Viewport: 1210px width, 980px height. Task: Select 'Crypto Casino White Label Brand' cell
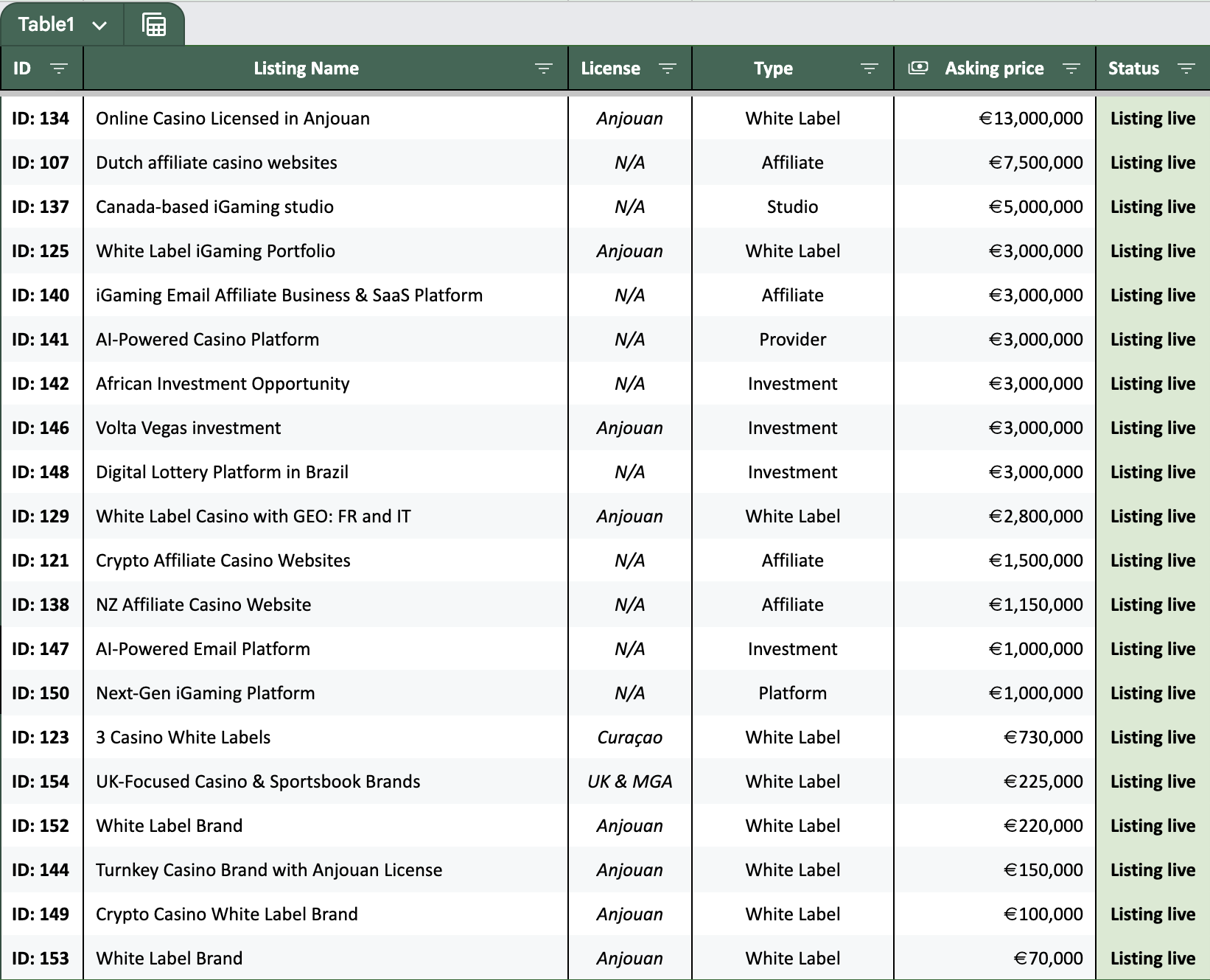click(x=326, y=914)
